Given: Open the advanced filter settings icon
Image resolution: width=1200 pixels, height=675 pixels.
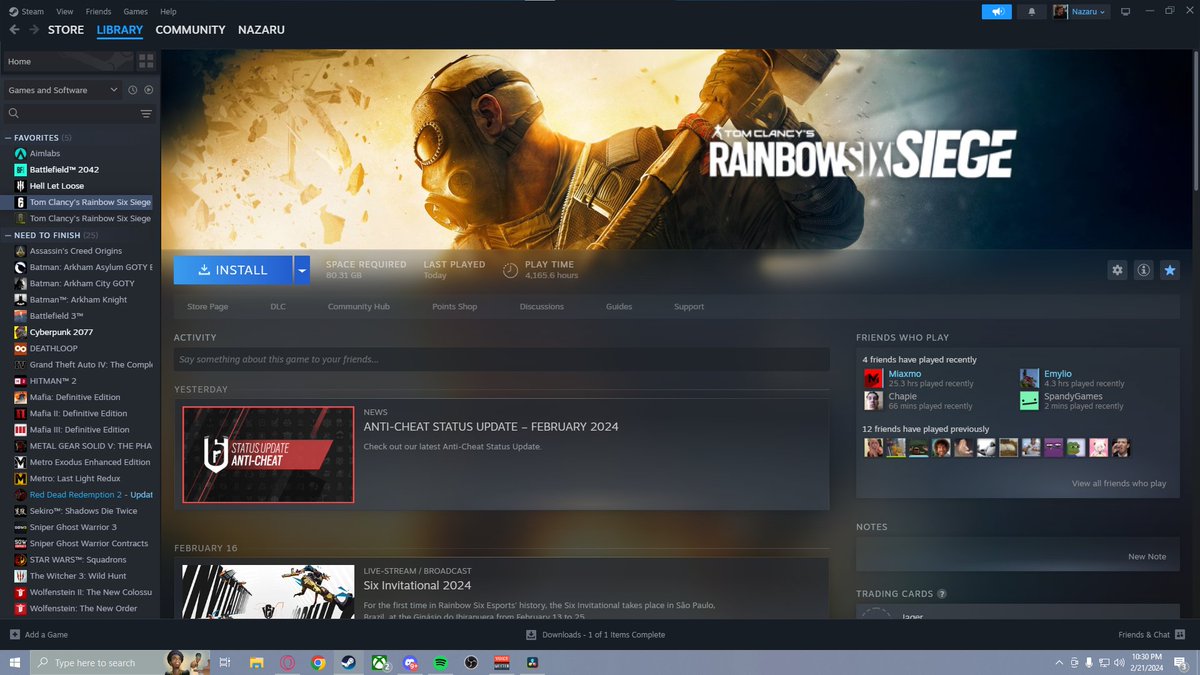Looking at the screenshot, I should pyautogui.click(x=146, y=114).
